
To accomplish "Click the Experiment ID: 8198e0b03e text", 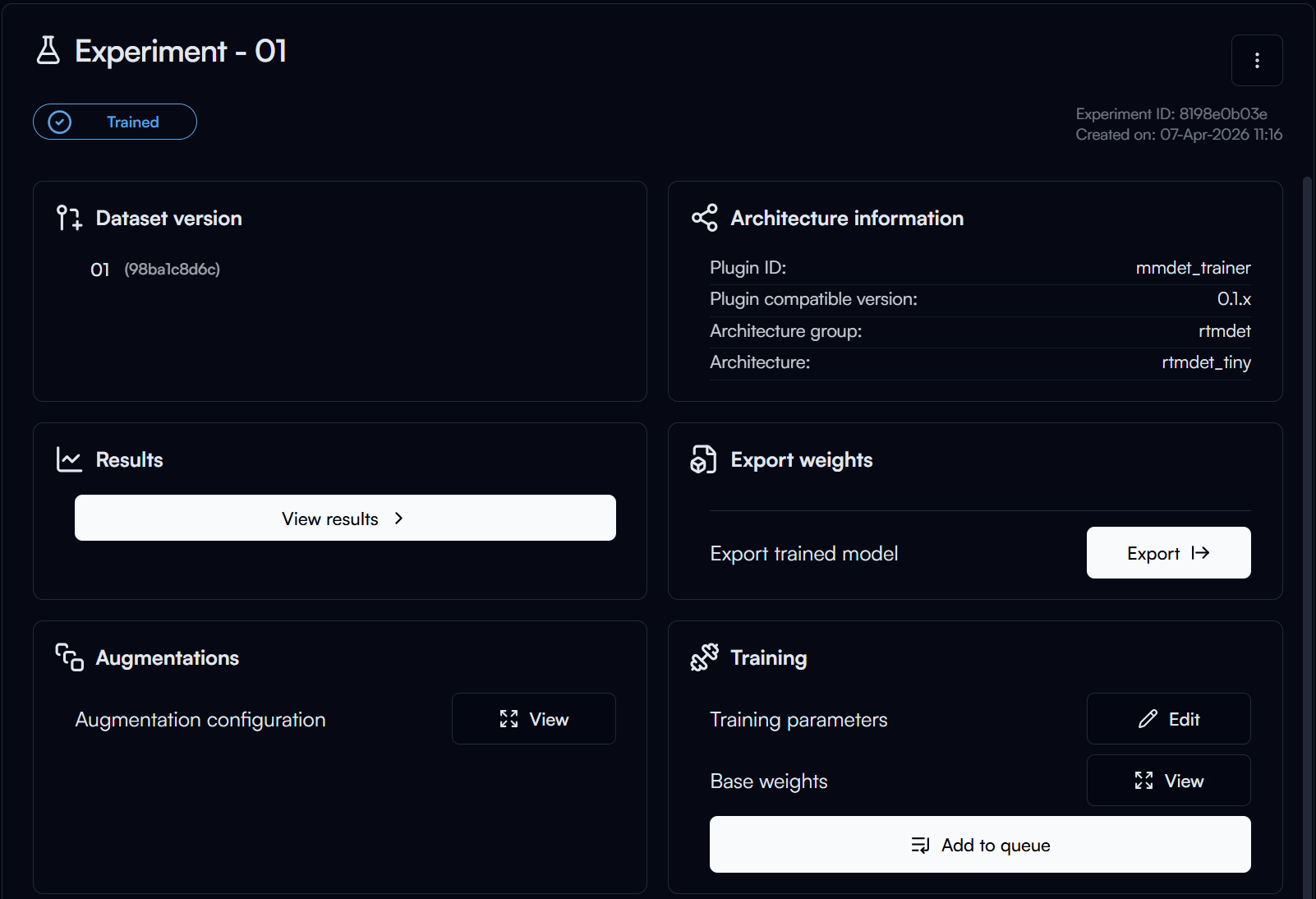I will pos(1171,113).
